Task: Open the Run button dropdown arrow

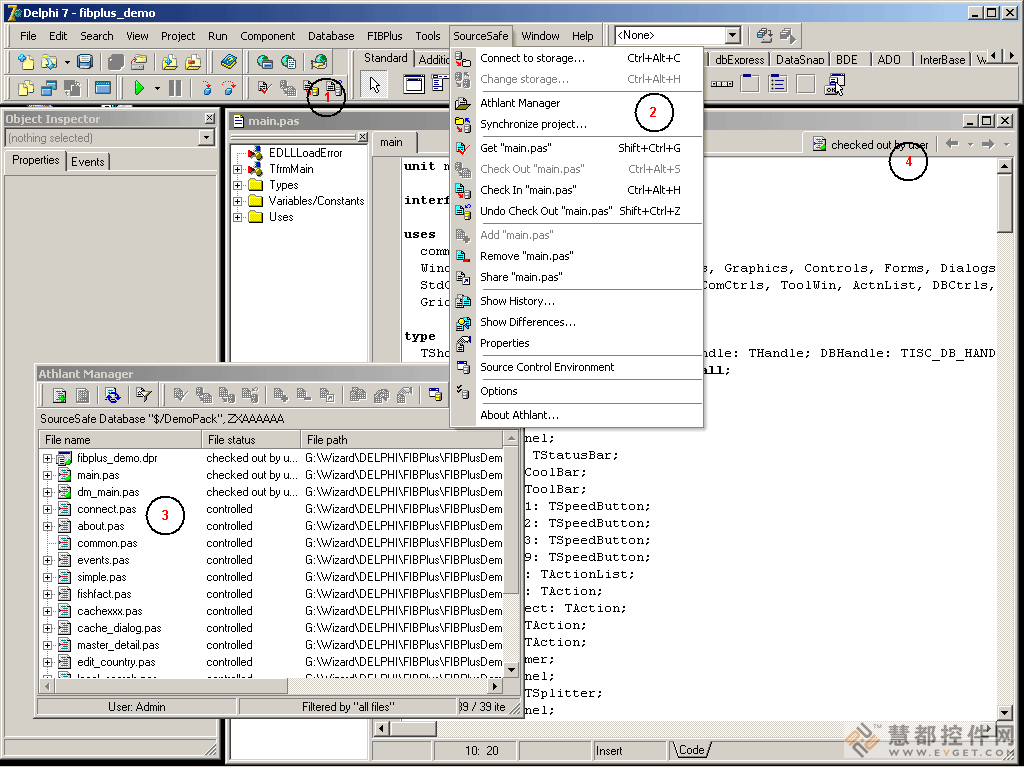Action: point(157,88)
